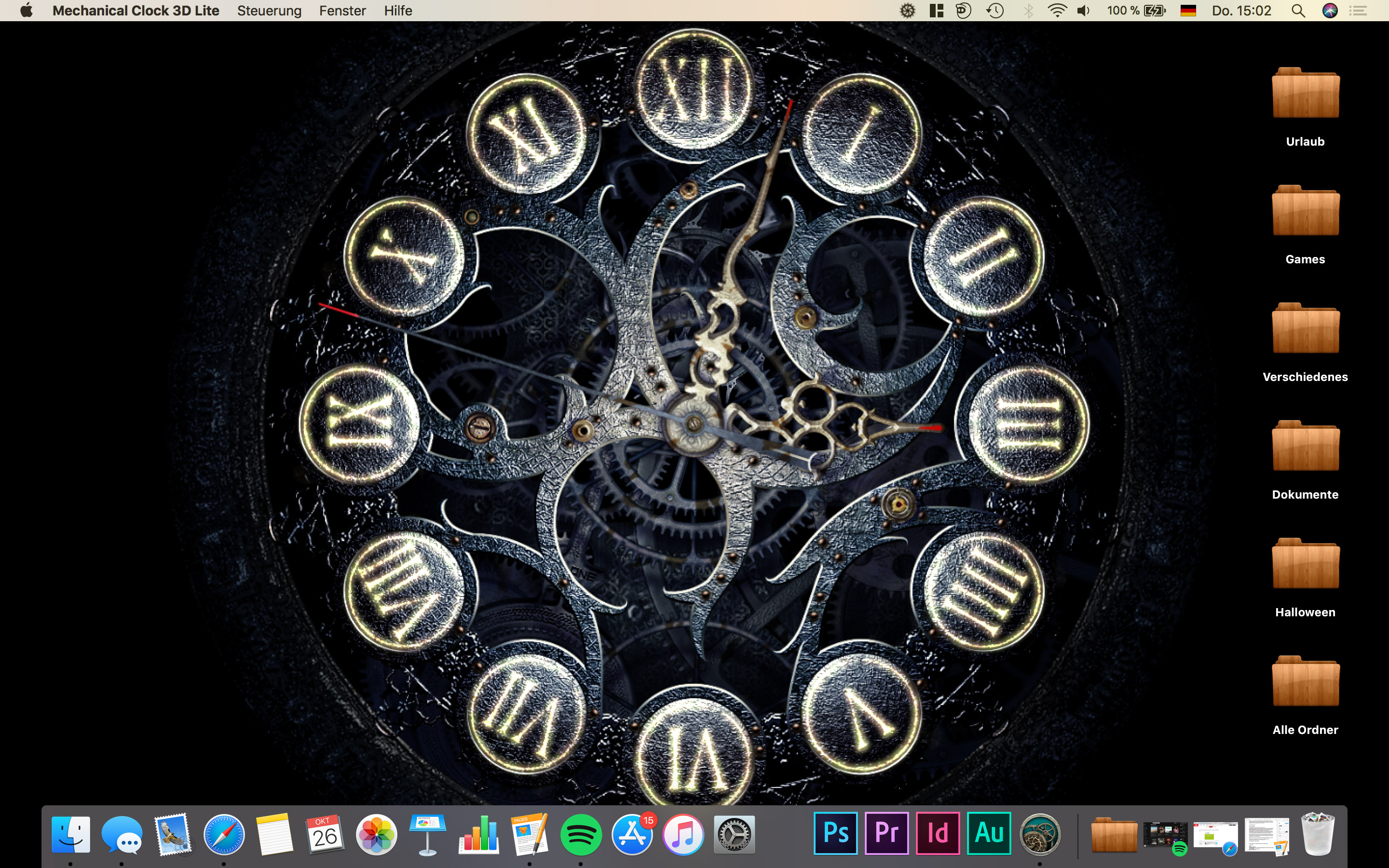Open the Hilfe menu
Viewport: 1389px width, 868px height.
[398, 10]
